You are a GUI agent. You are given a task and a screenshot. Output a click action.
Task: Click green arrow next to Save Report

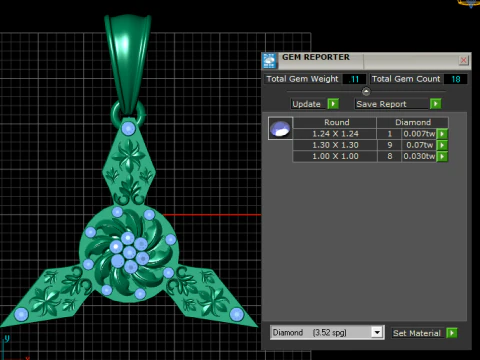(x=435, y=104)
